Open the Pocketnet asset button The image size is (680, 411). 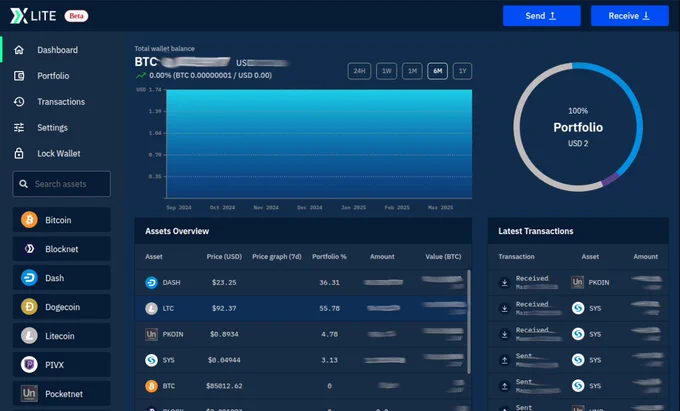(x=62, y=394)
